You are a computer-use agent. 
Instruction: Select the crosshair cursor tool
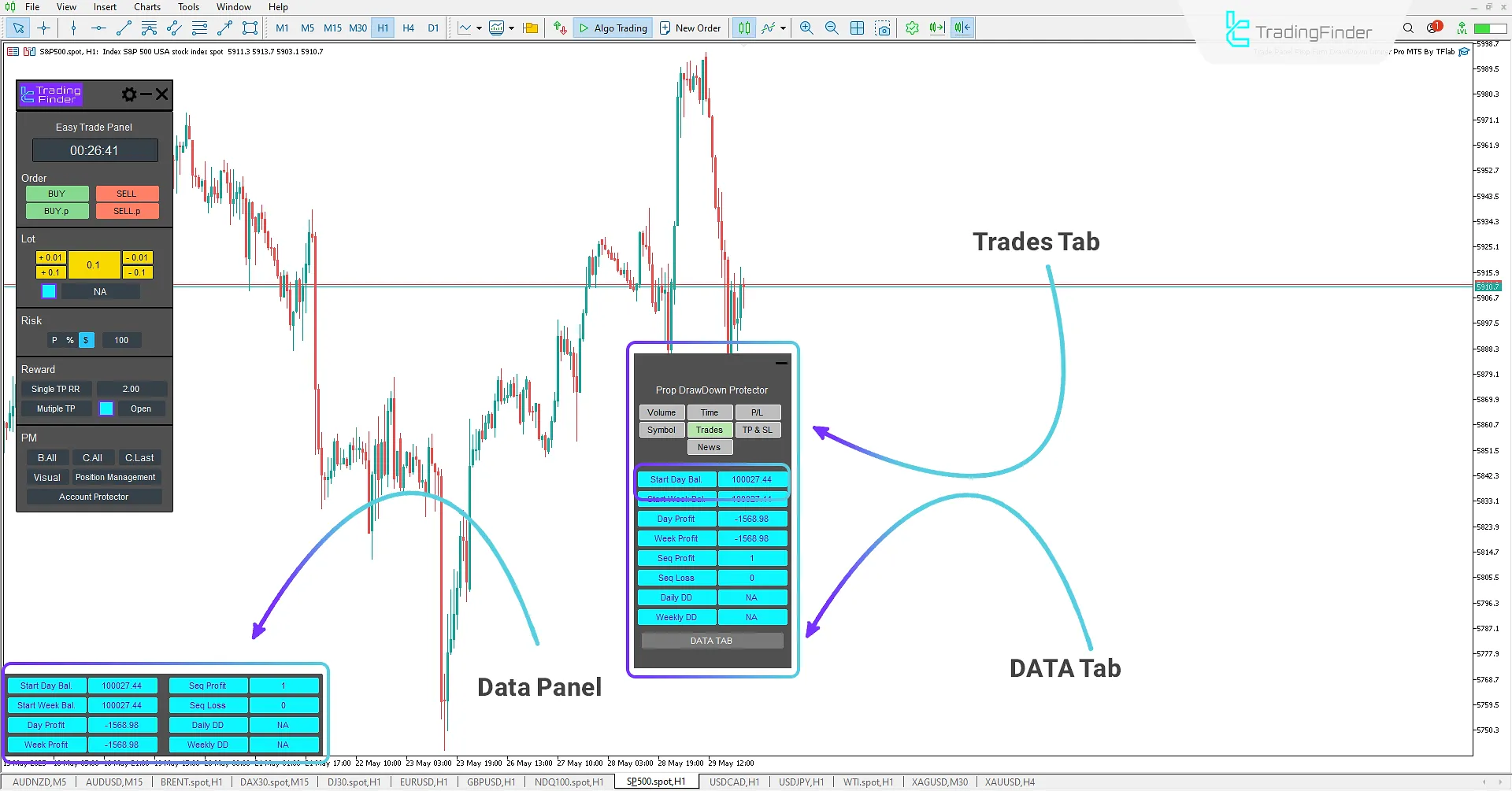pos(43,28)
